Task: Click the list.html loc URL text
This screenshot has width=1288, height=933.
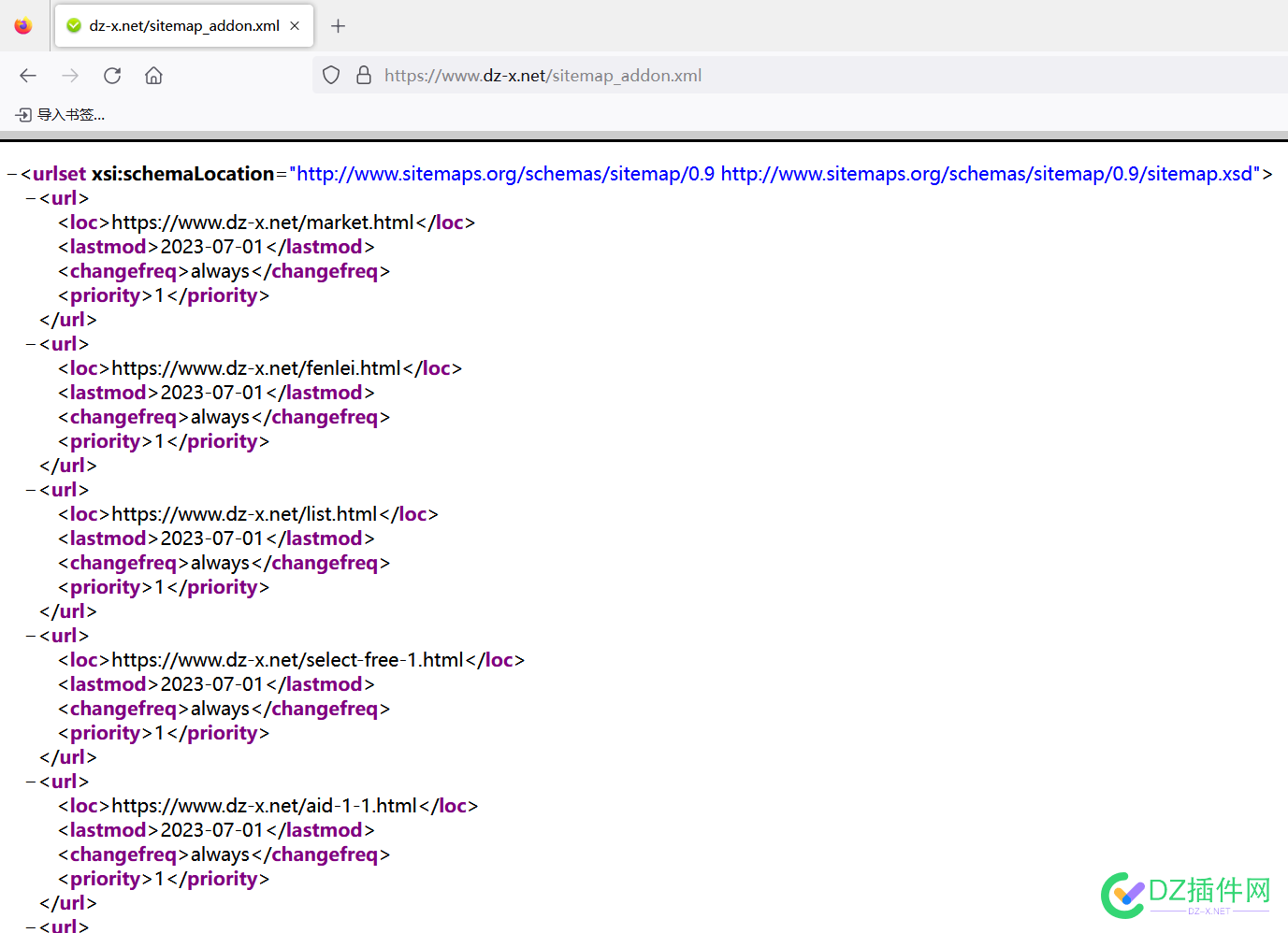Action: point(244,514)
